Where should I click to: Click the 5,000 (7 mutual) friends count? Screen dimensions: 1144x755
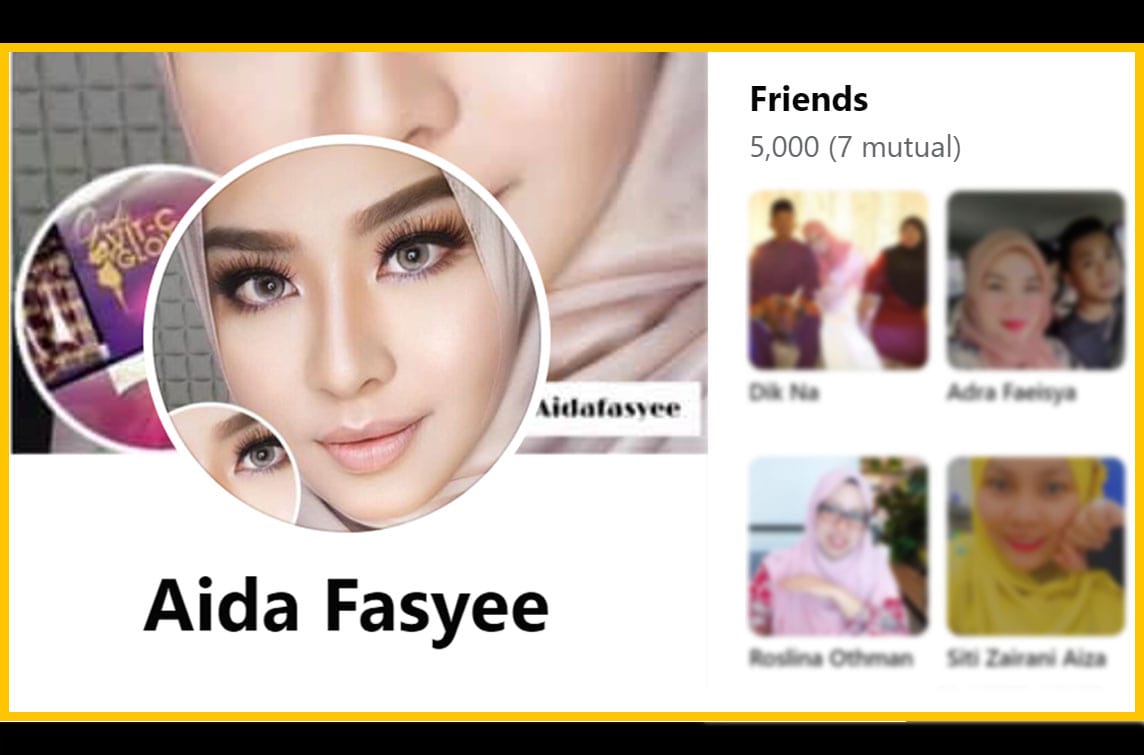pyautogui.click(x=855, y=147)
